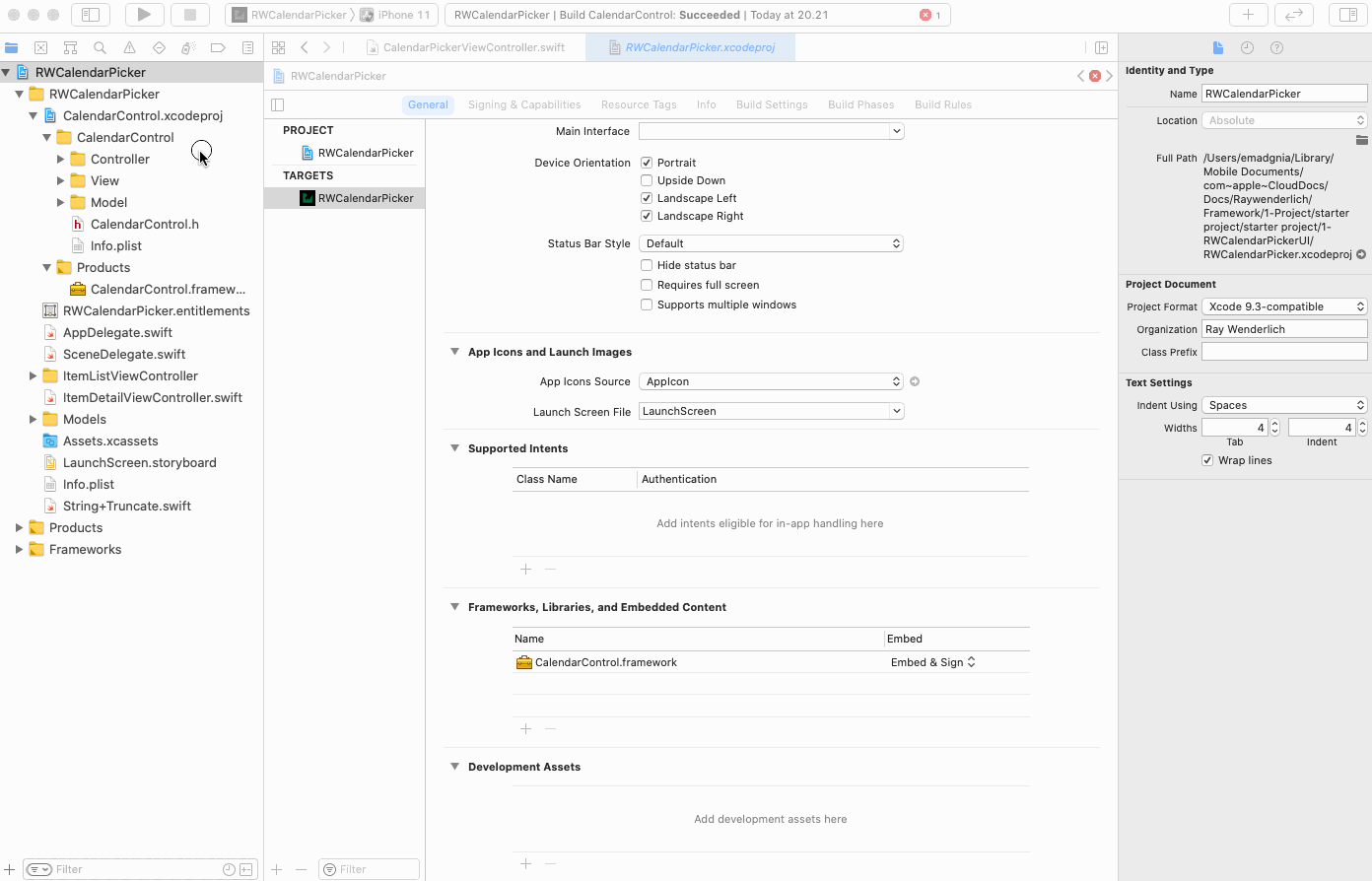Open the Symbol navigator

70,47
